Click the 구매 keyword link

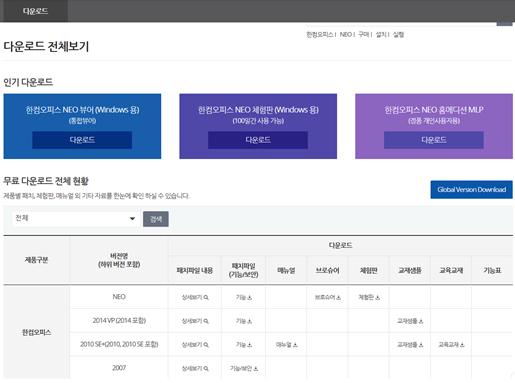tap(363, 34)
